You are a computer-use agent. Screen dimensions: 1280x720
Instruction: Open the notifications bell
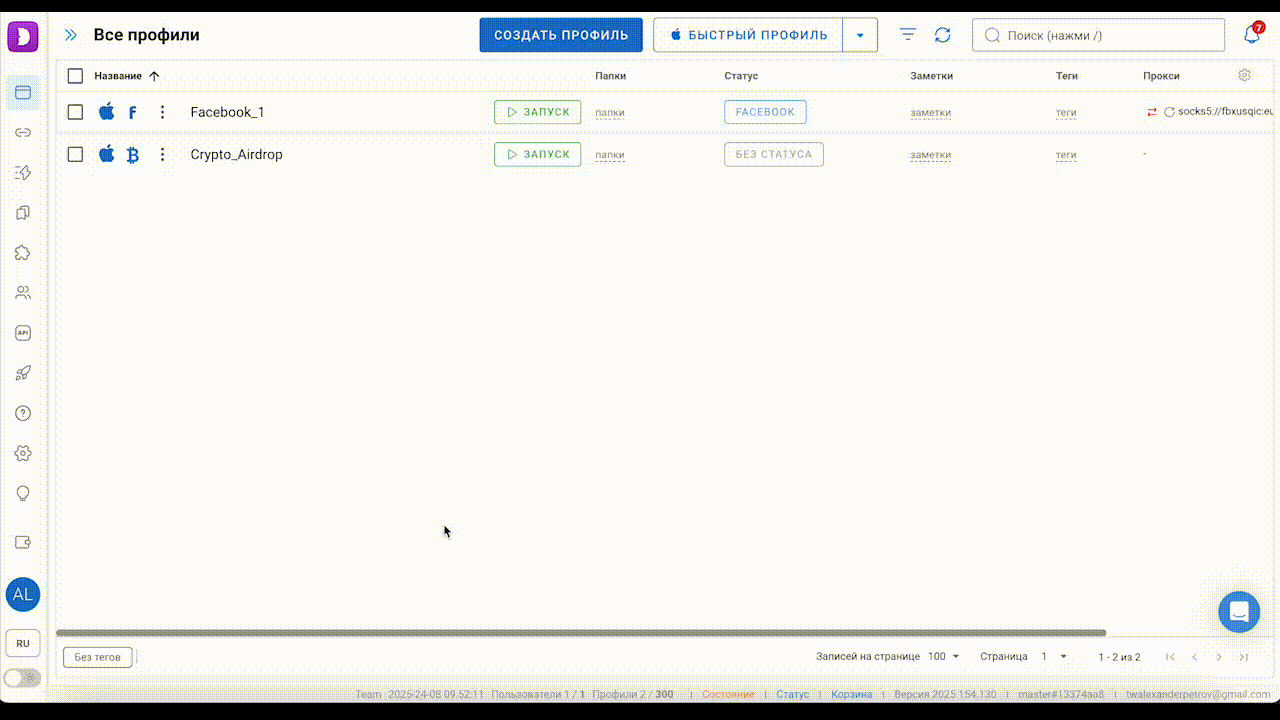[x=1251, y=35]
